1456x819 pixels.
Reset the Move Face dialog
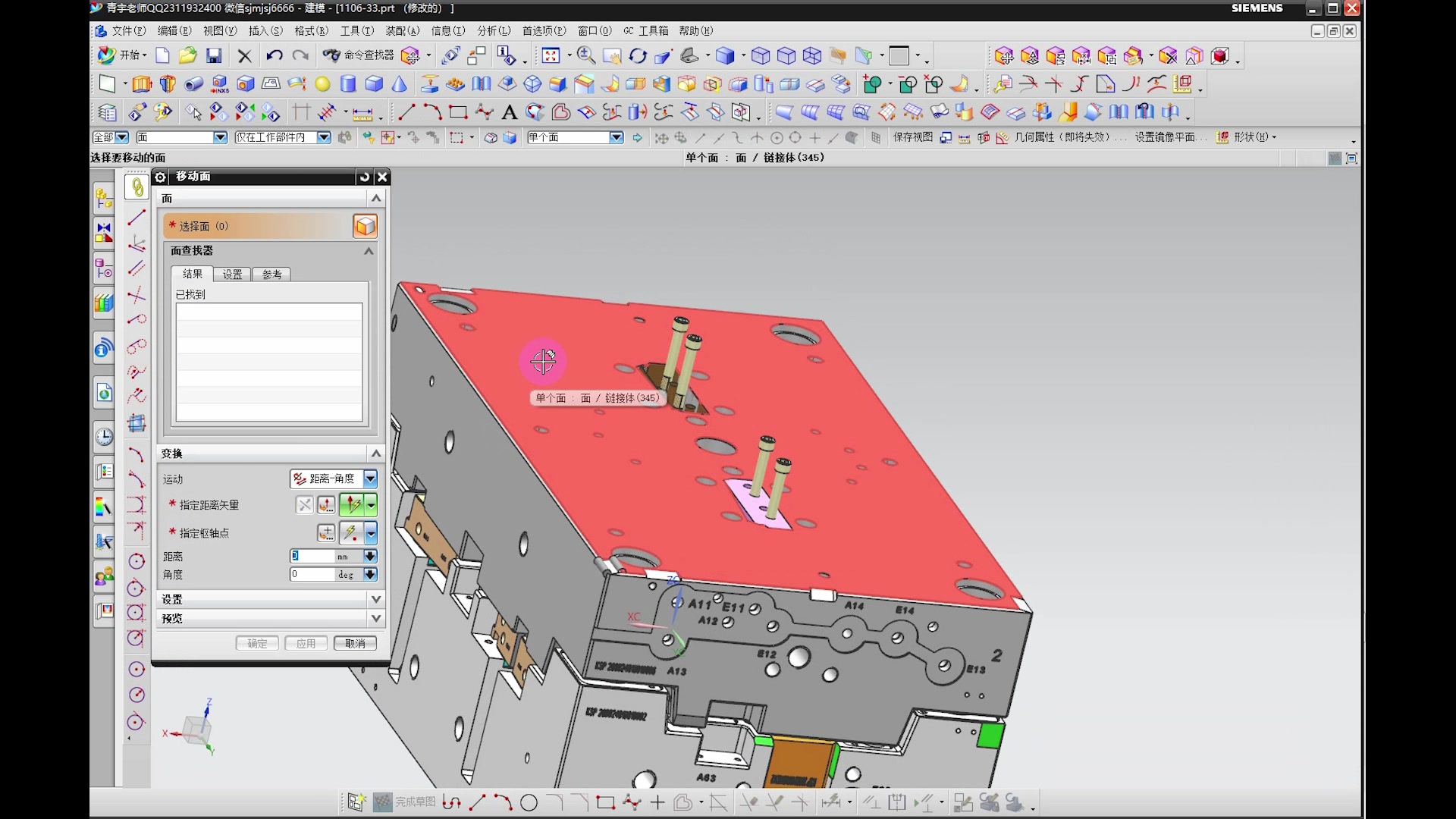point(365,177)
